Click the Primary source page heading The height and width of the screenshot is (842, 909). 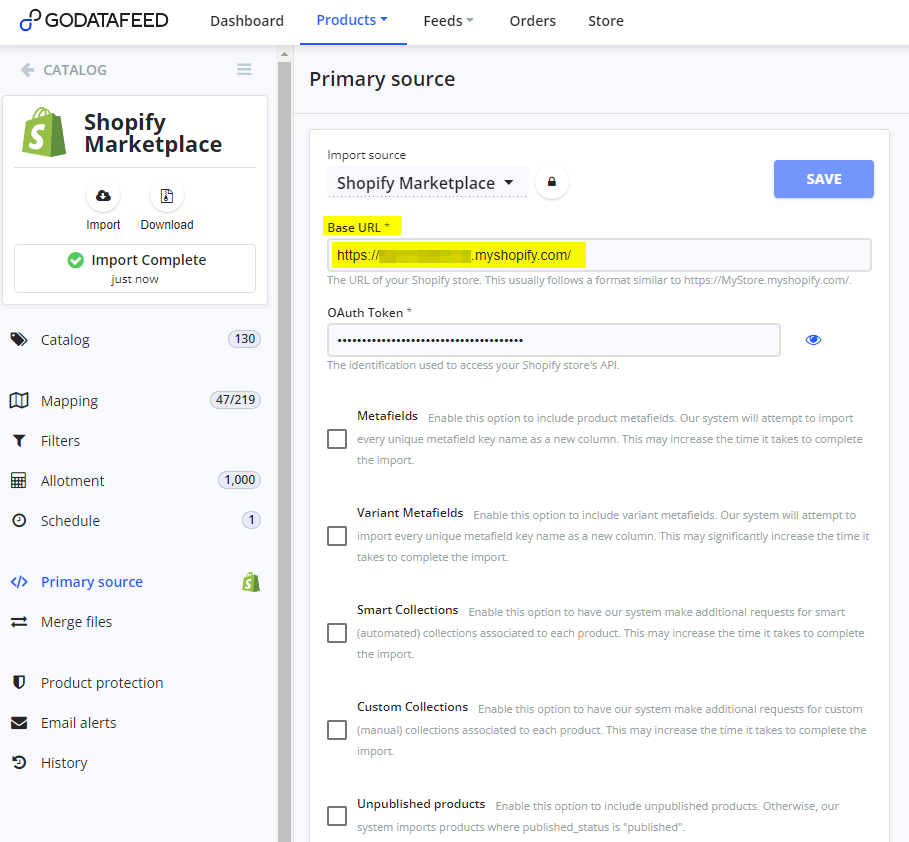(x=382, y=79)
